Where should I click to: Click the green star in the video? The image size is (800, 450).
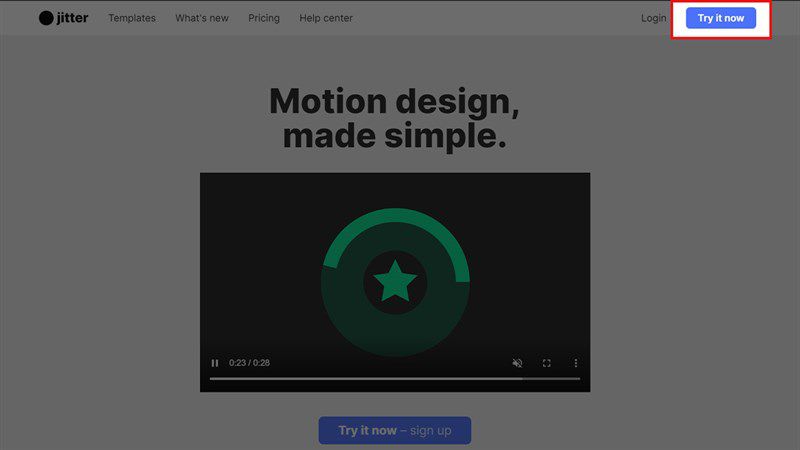[395, 281]
